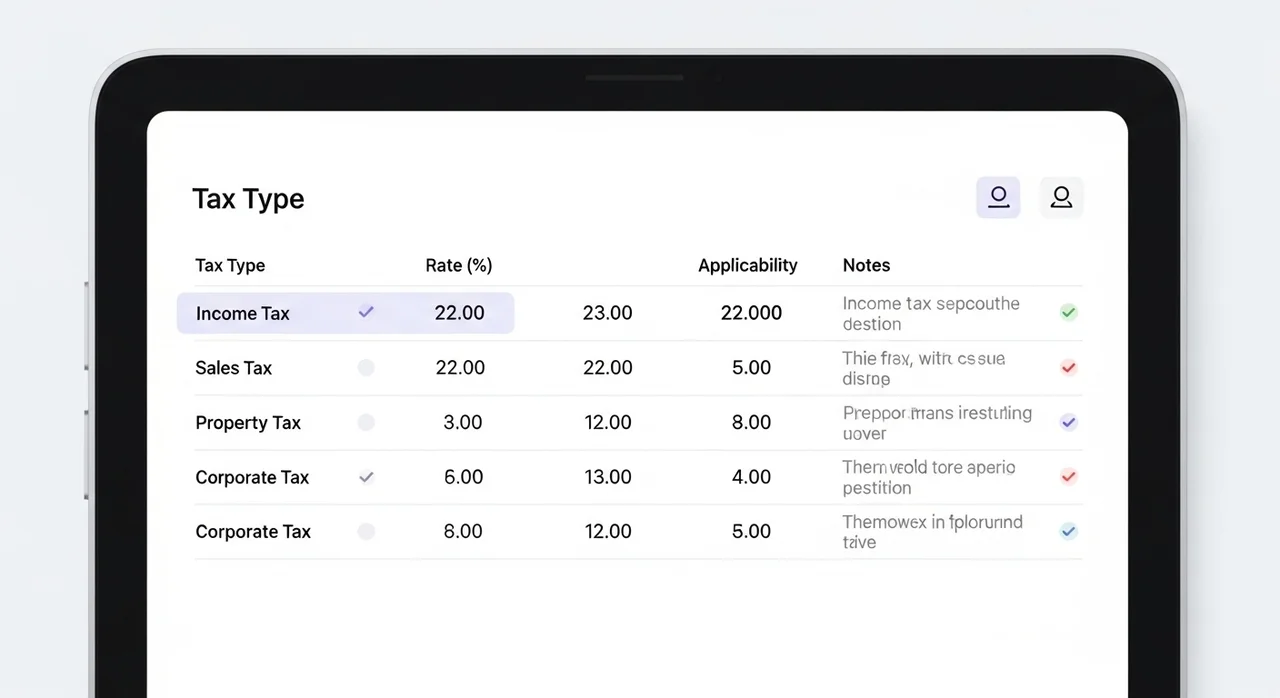Click blue status icon in the 8.00 Corporate Tax row
Screen dimensions: 1280x698
click(1068, 531)
